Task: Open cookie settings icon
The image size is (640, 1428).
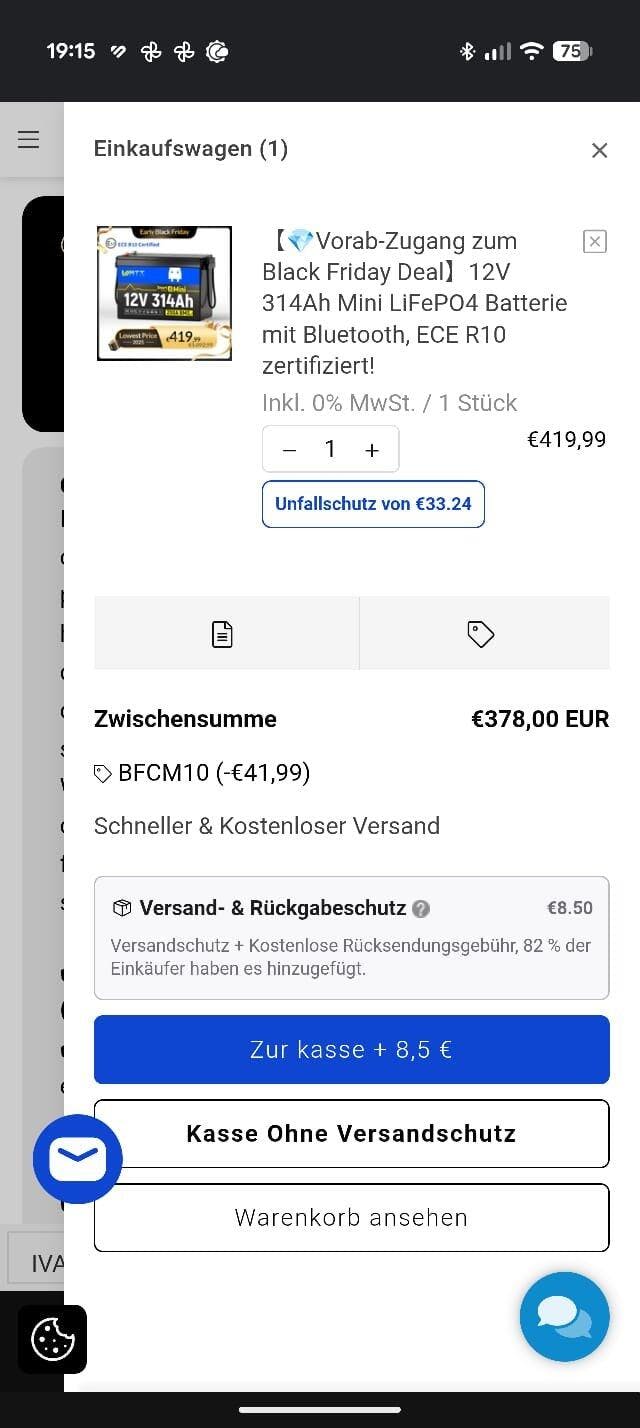Action: coord(53,1339)
